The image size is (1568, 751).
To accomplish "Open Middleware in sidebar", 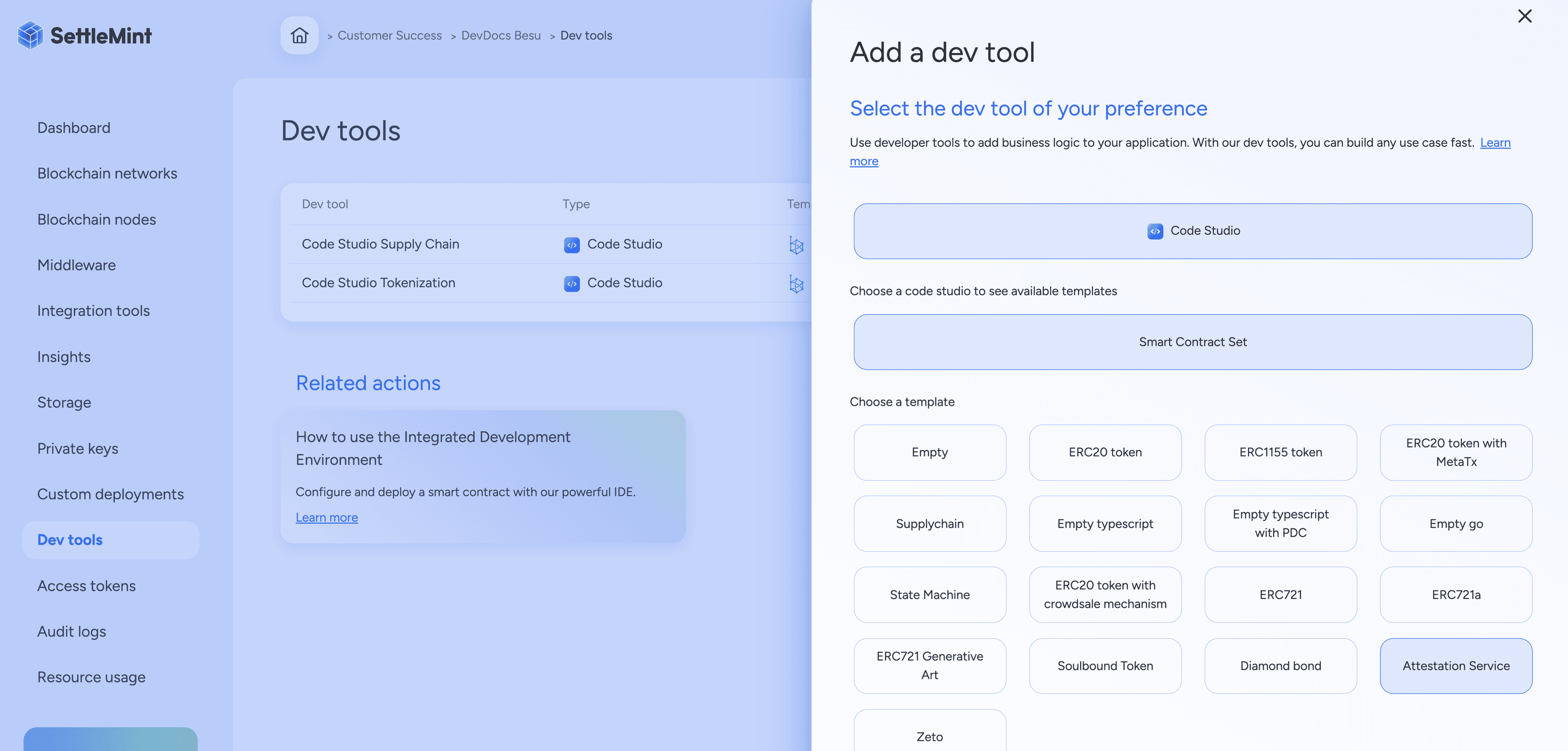I will (76, 265).
